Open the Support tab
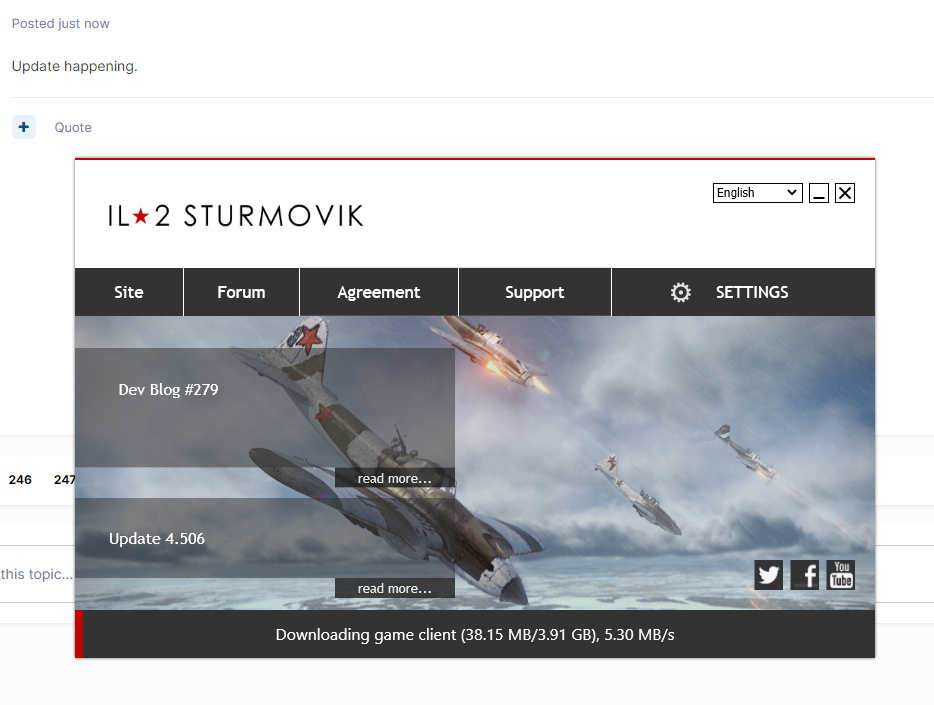 tap(535, 292)
